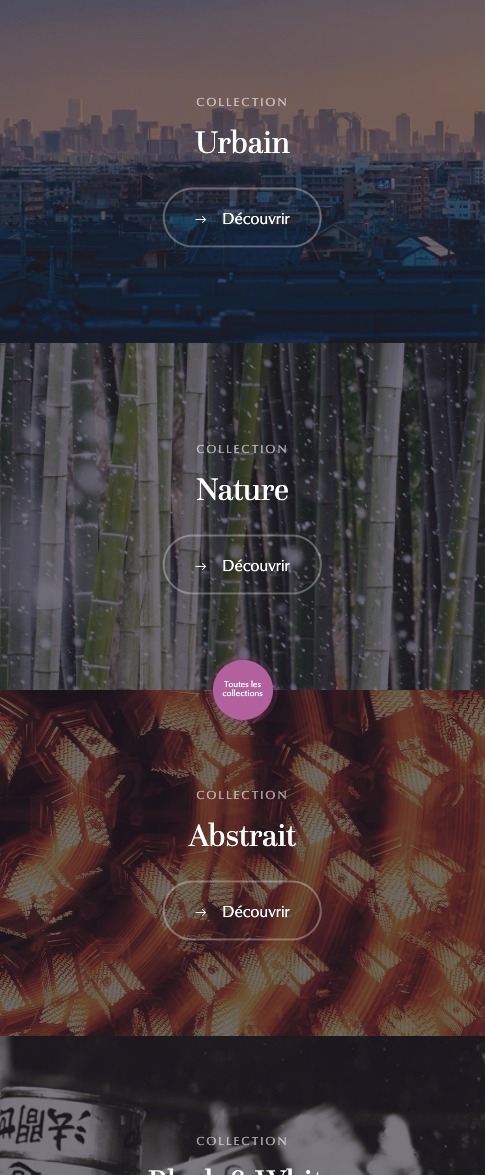Select the Abstrait collection title
This screenshot has width=485, height=1175.
[242, 836]
